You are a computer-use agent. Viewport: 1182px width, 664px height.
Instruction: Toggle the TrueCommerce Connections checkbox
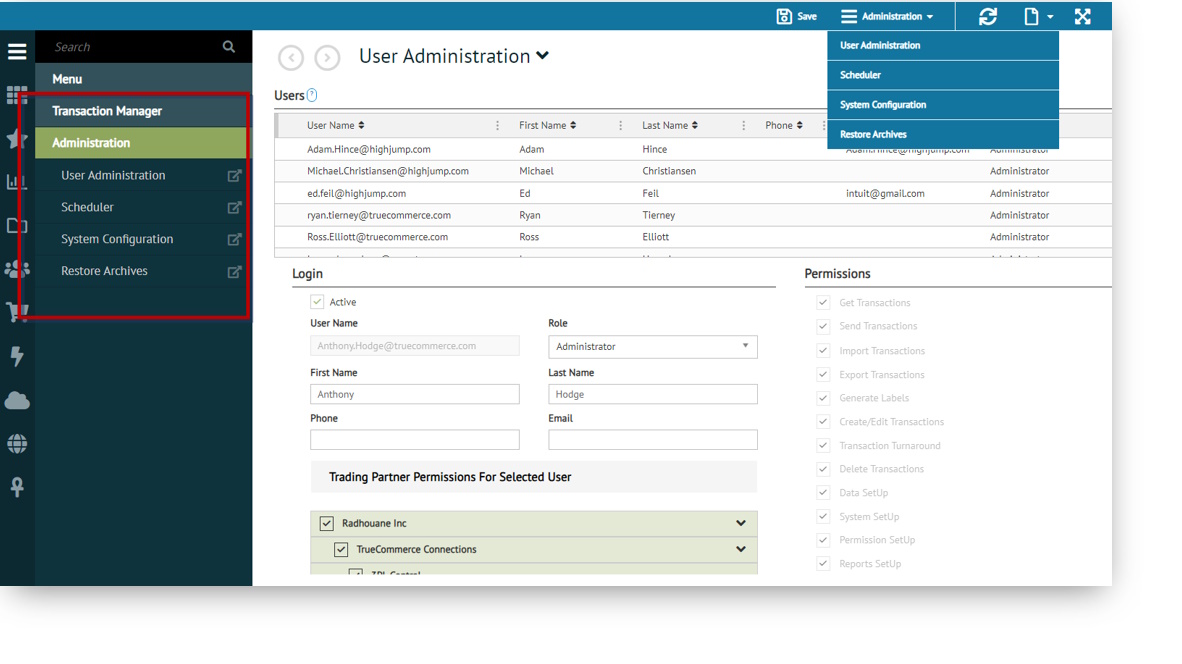coord(341,549)
